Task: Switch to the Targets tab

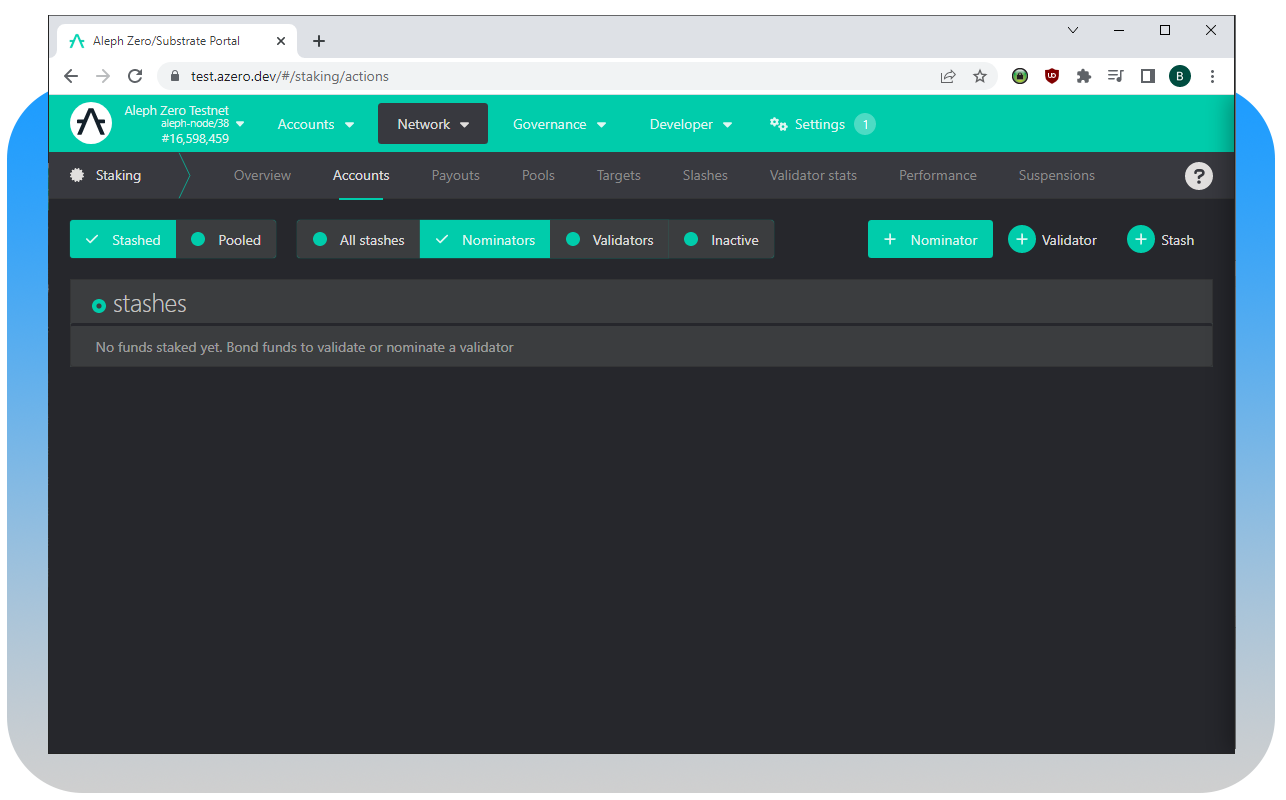Action: (x=619, y=175)
